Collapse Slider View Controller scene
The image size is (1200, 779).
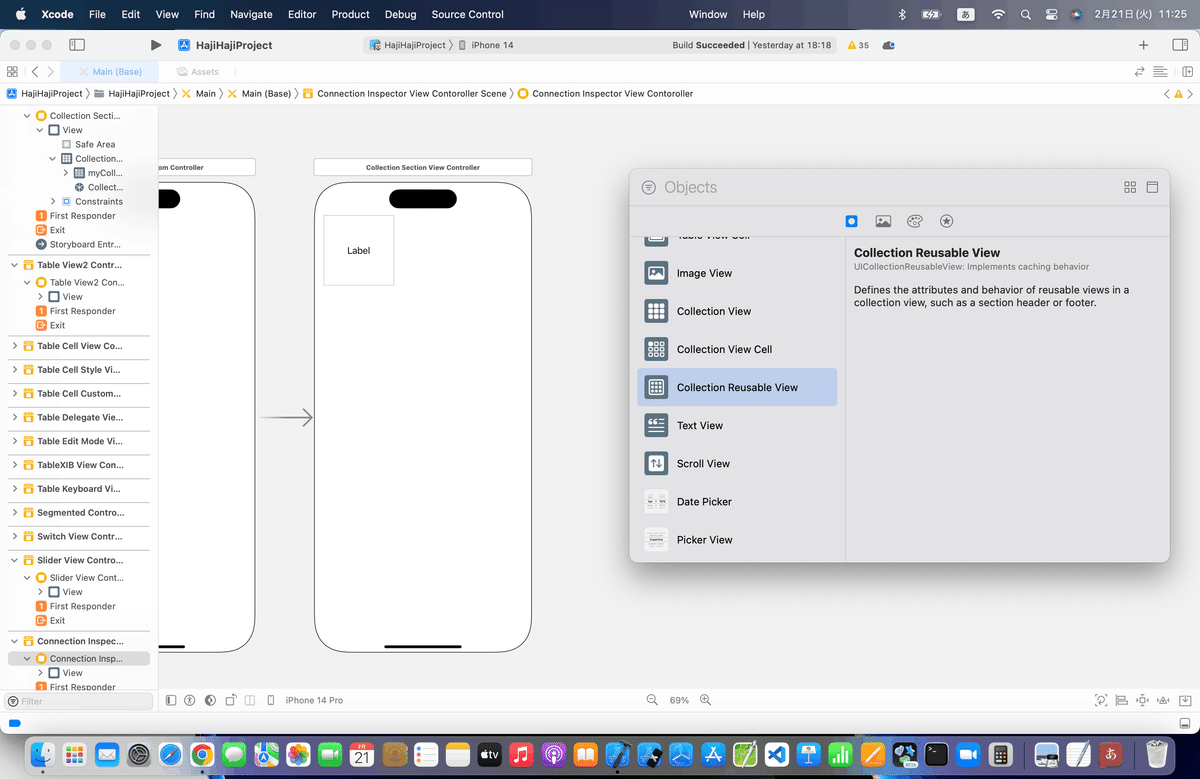click(15, 560)
